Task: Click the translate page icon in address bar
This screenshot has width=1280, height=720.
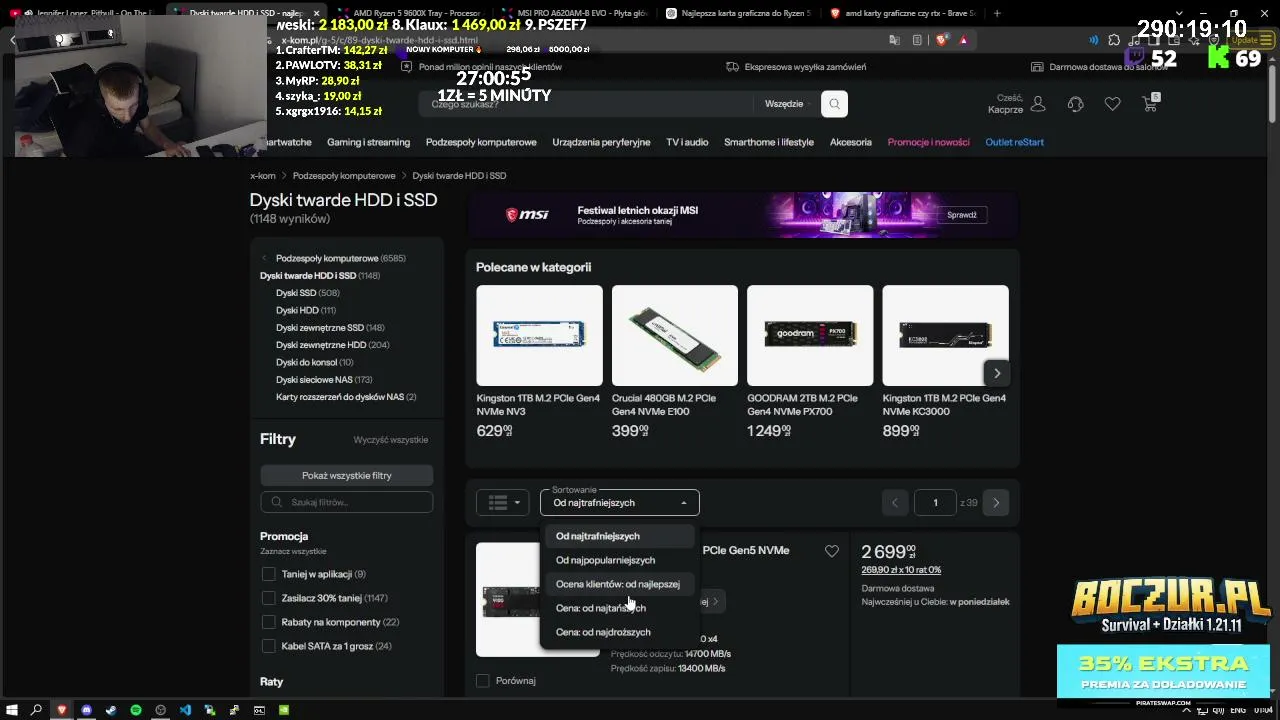Action: click(x=894, y=40)
